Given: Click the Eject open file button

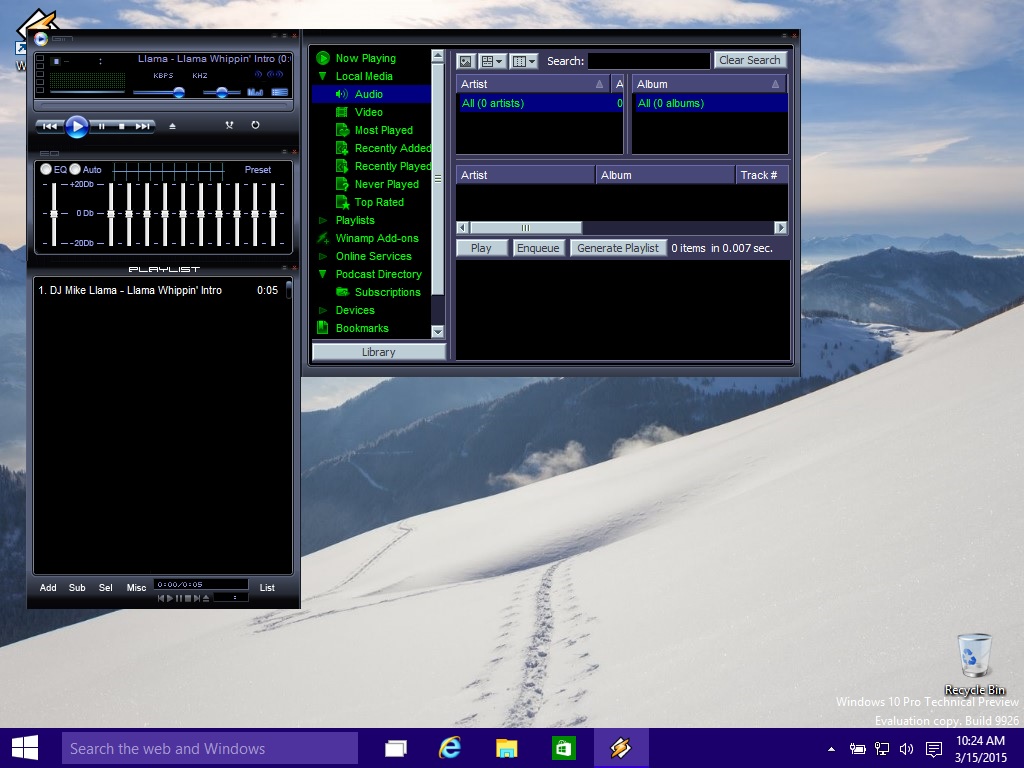Looking at the screenshot, I should pos(172,126).
